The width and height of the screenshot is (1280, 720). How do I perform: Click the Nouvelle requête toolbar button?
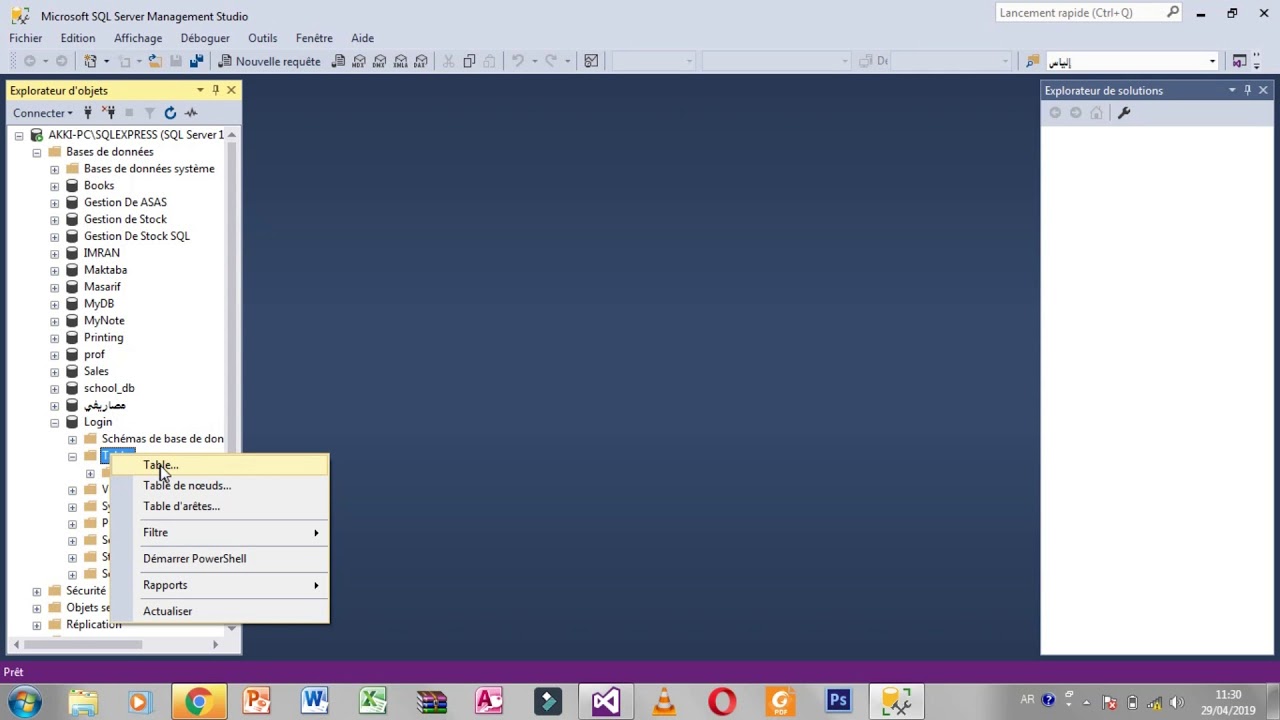269,61
